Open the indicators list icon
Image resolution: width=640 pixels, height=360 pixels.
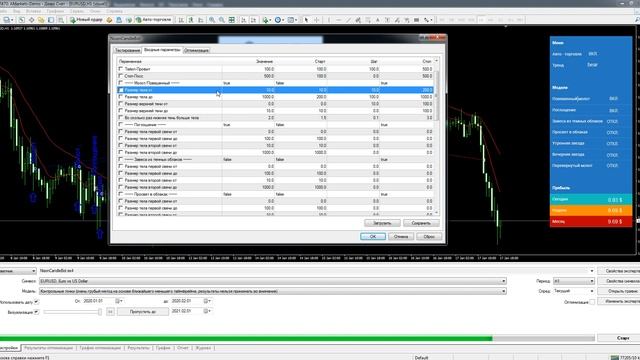click(x=267, y=20)
